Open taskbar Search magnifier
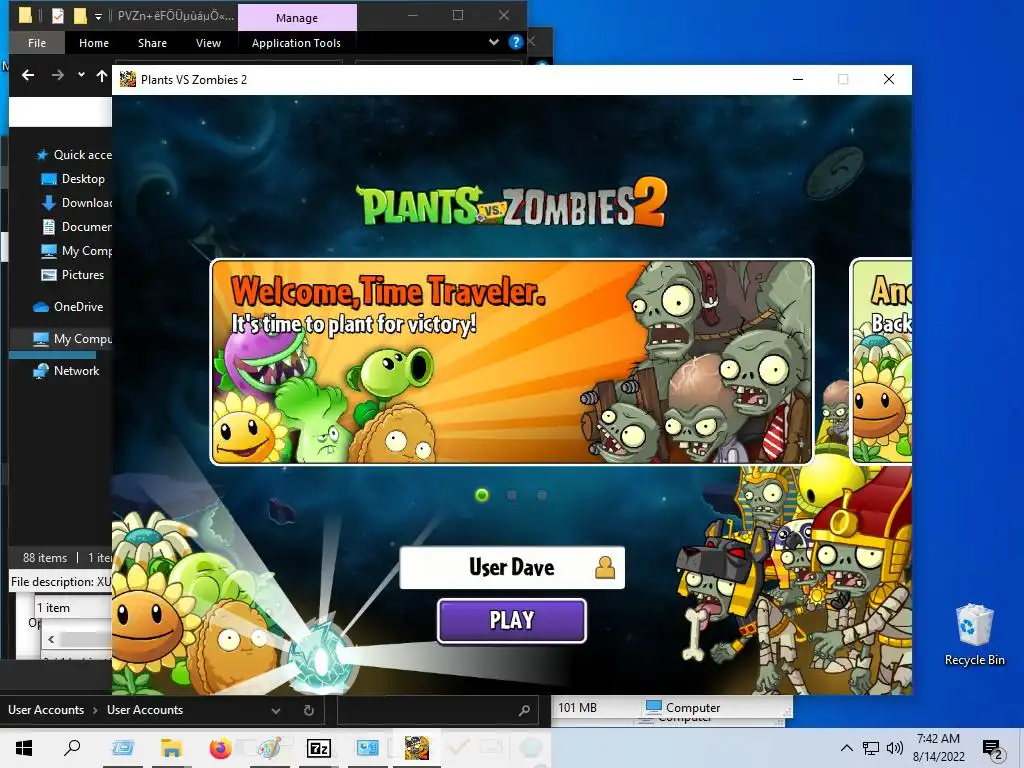The image size is (1024, 768). click(x=72, y=748)
